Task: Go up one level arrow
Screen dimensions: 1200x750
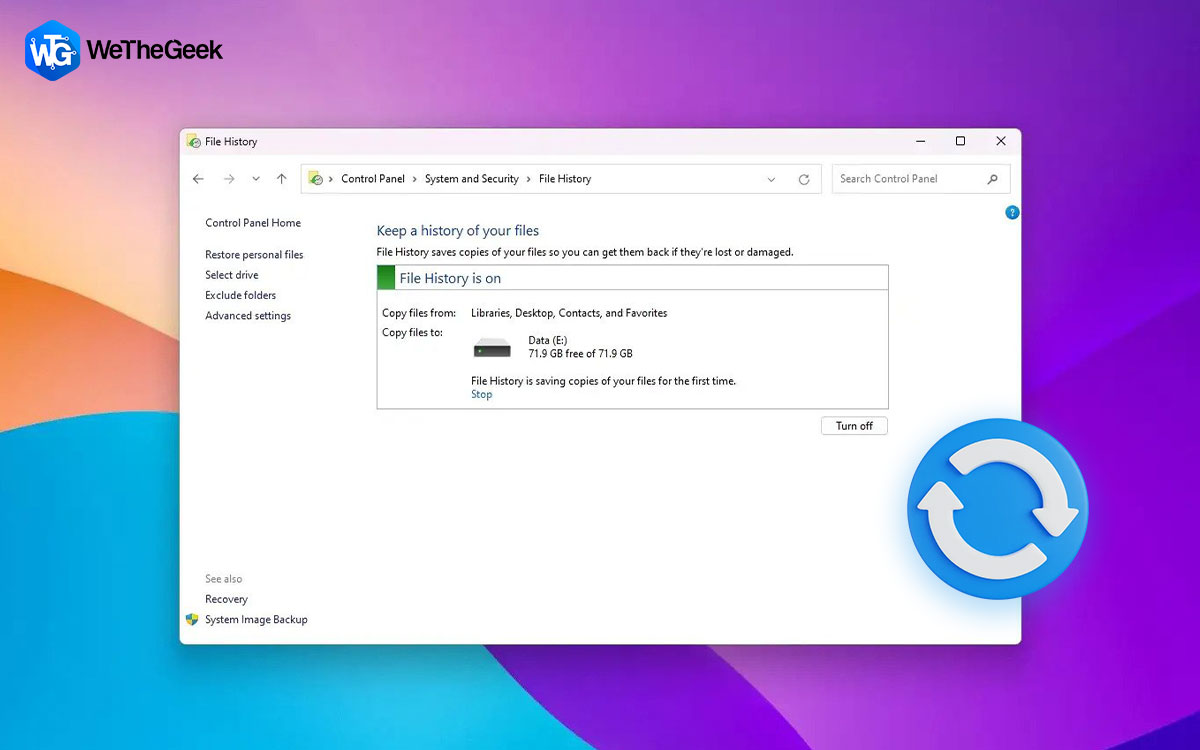Action: [x=282, y=179]
